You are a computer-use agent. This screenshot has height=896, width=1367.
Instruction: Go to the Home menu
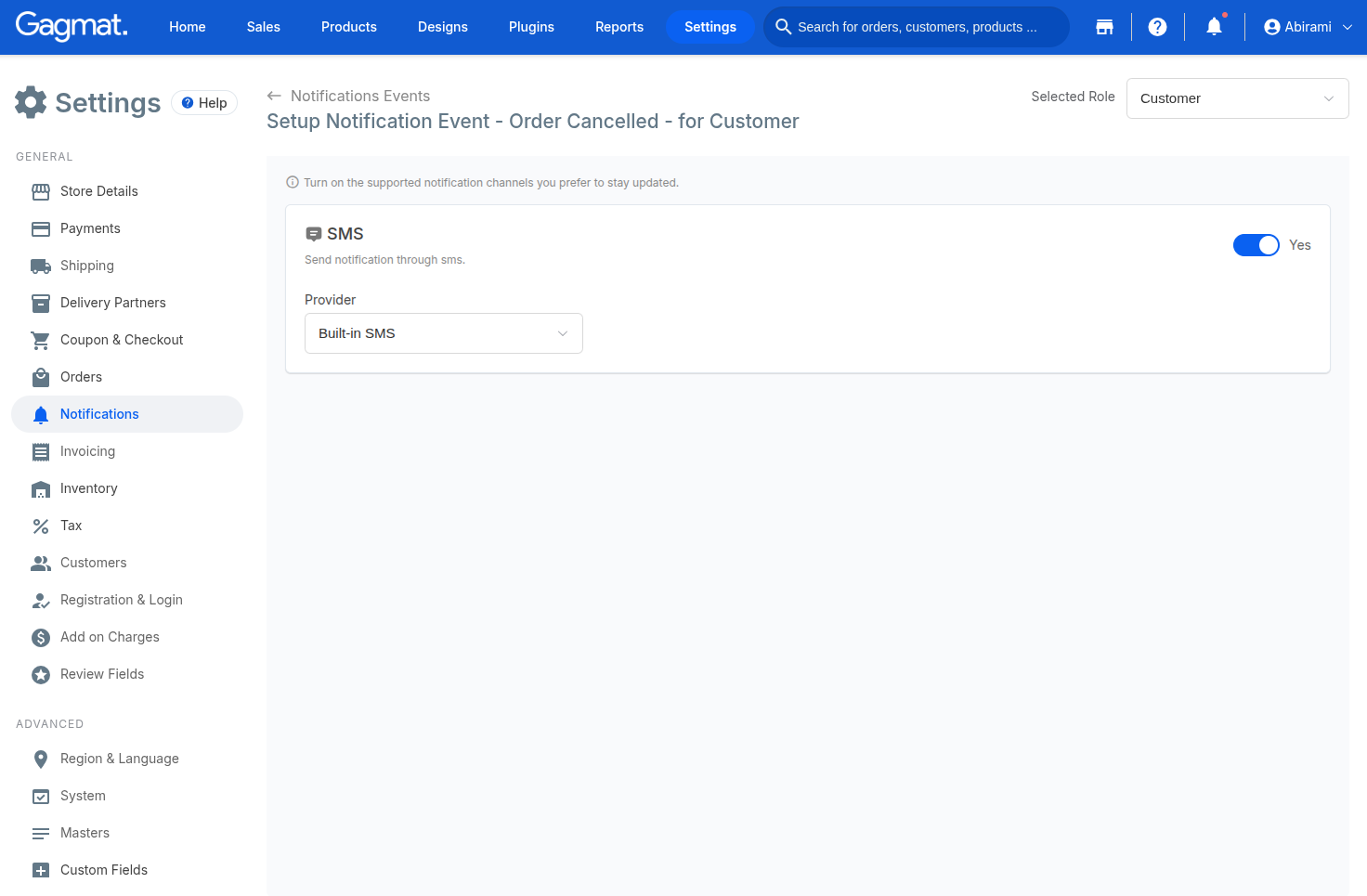(188, 27)
